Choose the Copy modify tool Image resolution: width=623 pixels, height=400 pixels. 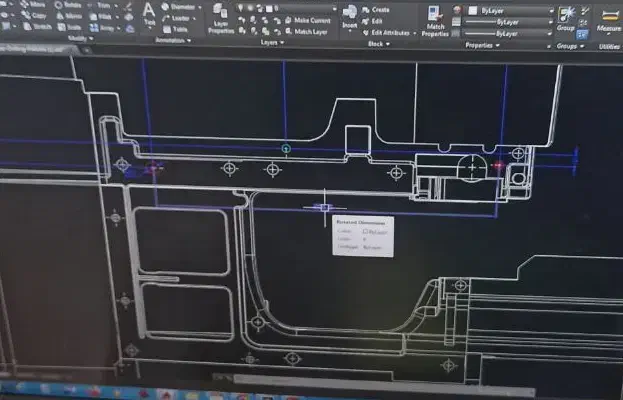(34, 15)
